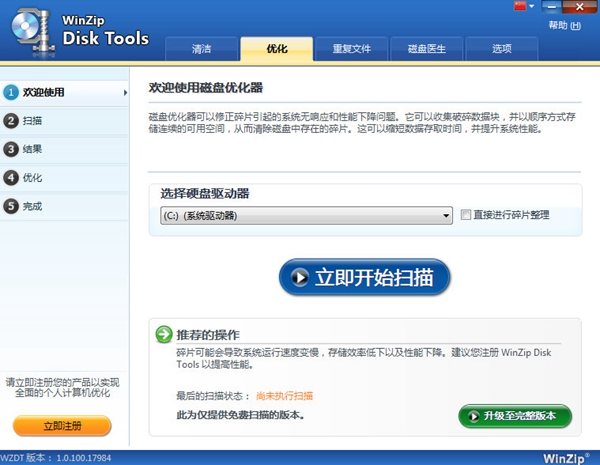Screen dimensions: 600x465
Task: Select the 优化 step in sidebar
Action: 64,178
